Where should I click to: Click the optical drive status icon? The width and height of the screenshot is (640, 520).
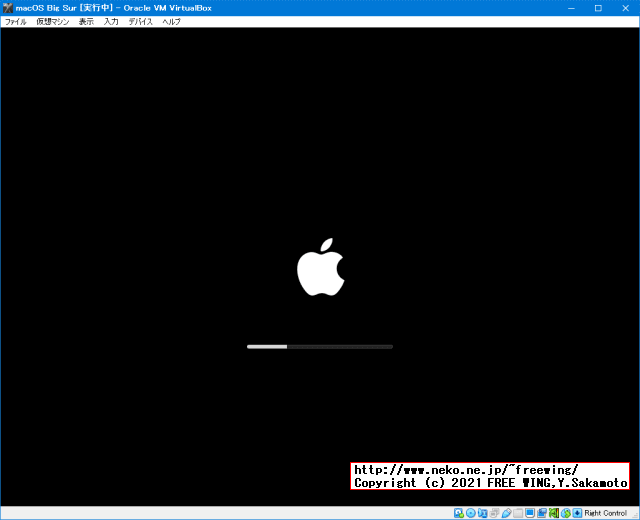pyautogui.click(x=471, y=513)
